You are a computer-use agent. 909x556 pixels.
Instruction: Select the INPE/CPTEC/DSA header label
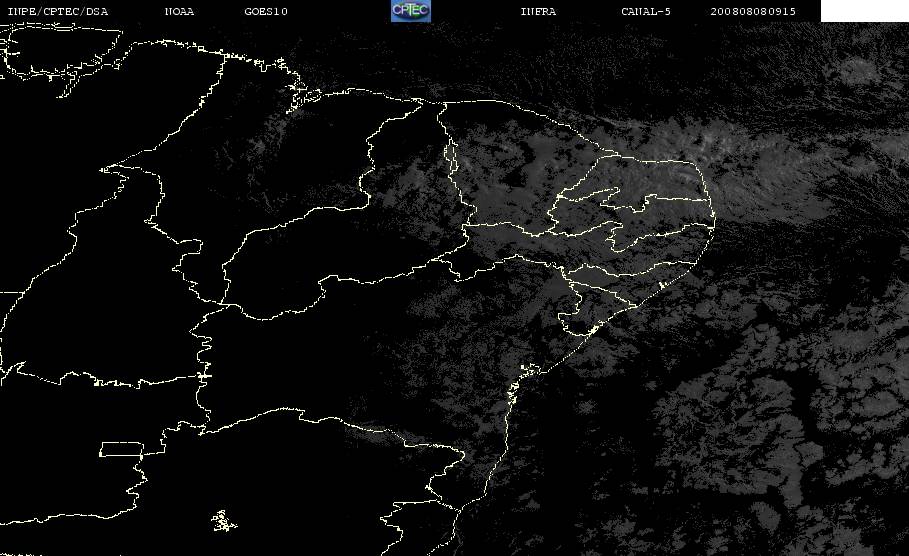tap(57, 12)
